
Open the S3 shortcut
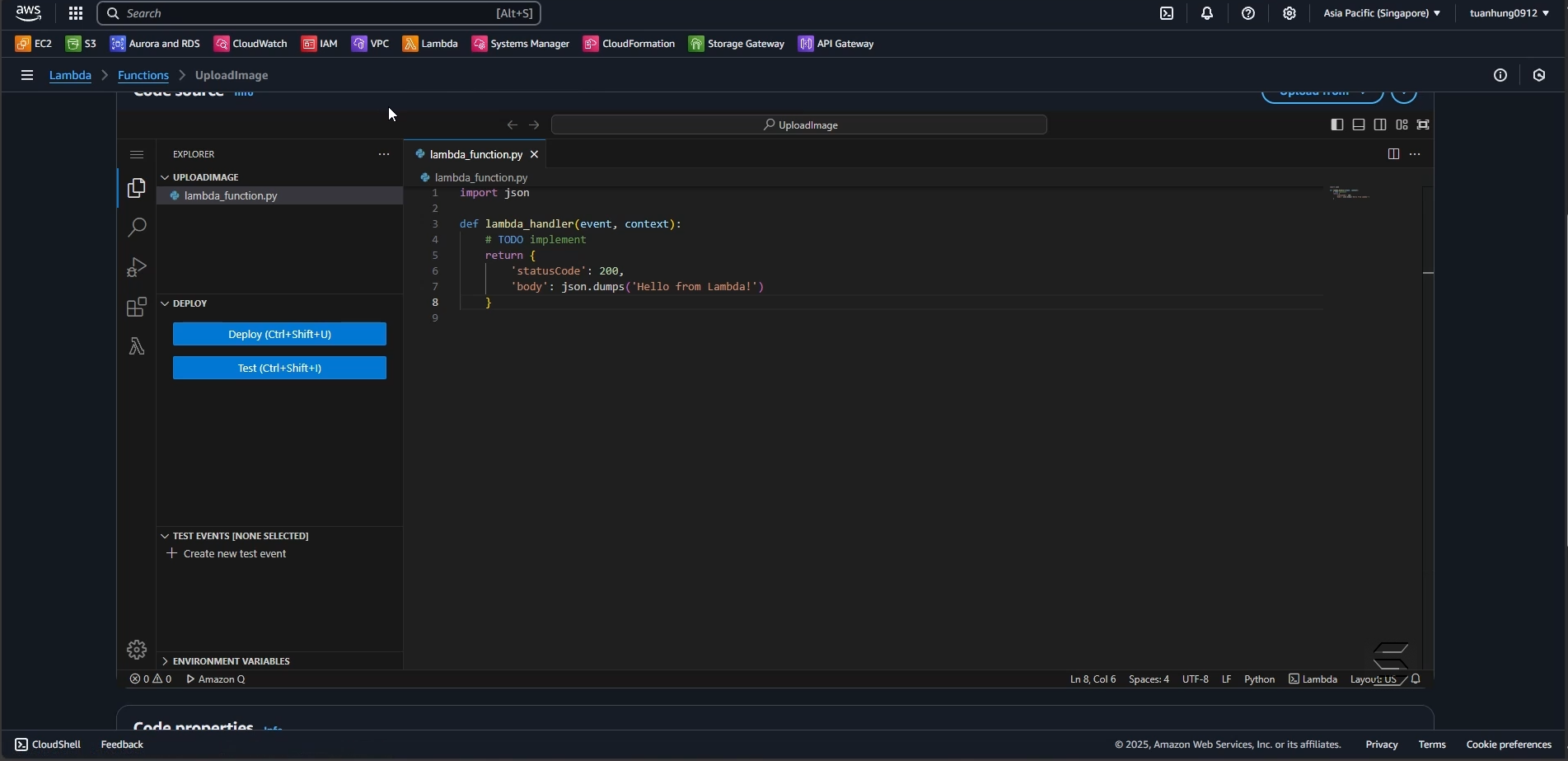(x=82, y=44)
